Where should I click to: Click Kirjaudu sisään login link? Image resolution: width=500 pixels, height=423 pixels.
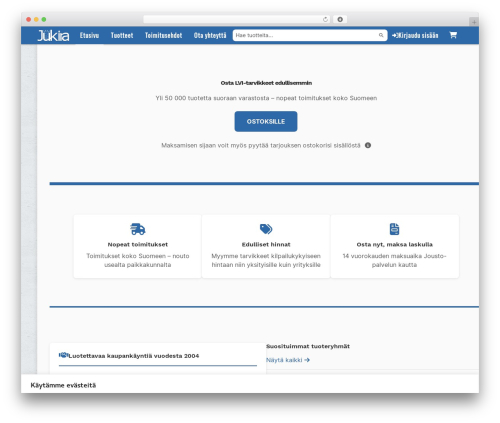pos(415,35)
